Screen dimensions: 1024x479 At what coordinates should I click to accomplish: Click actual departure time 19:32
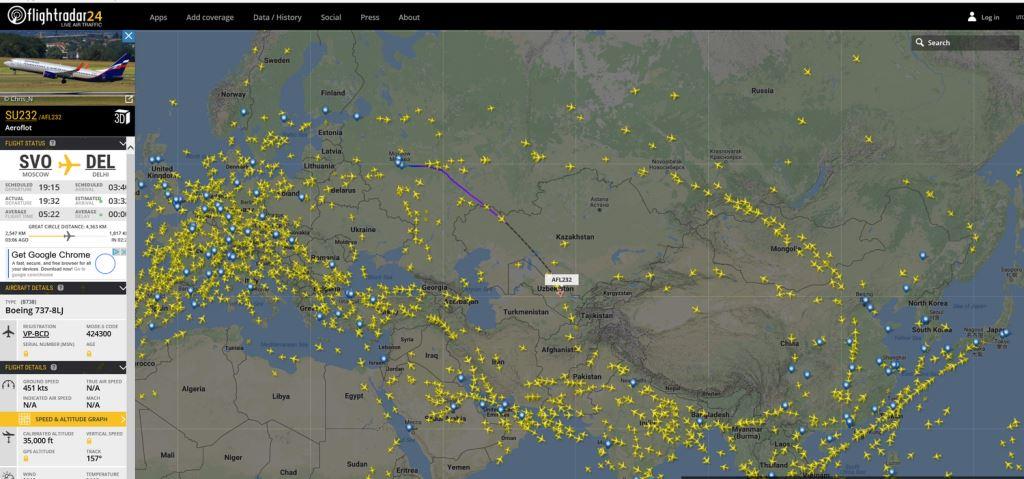click(49, 201)
